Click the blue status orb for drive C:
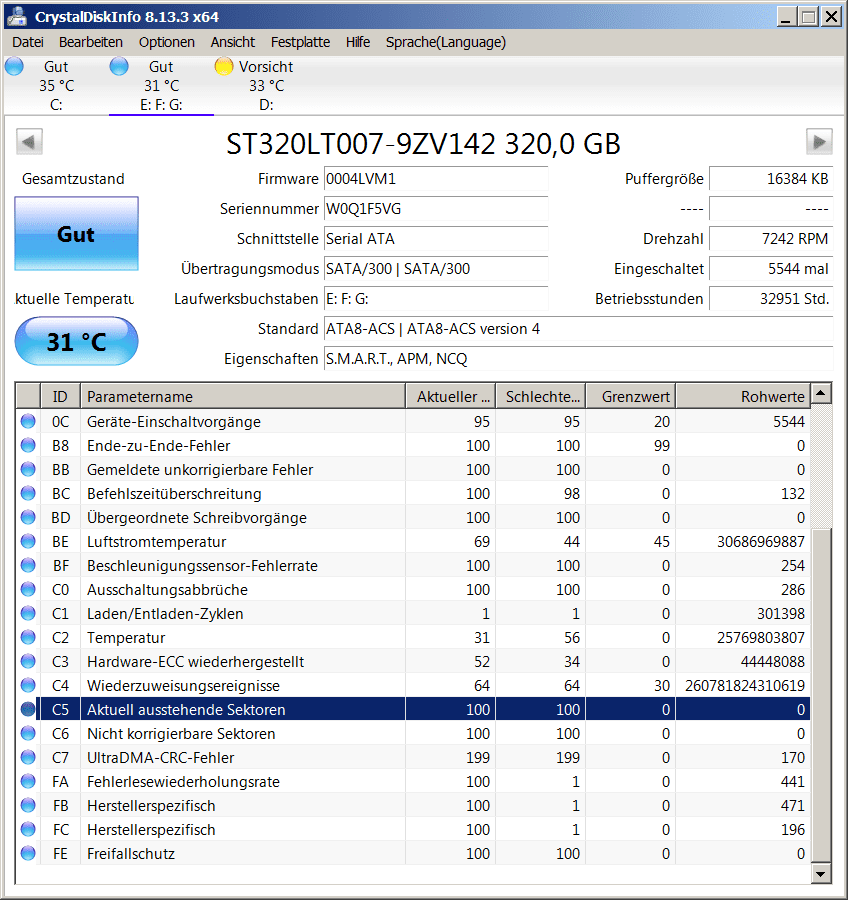The width and height of the screenshot is (848, 900). tap(14, 67)
